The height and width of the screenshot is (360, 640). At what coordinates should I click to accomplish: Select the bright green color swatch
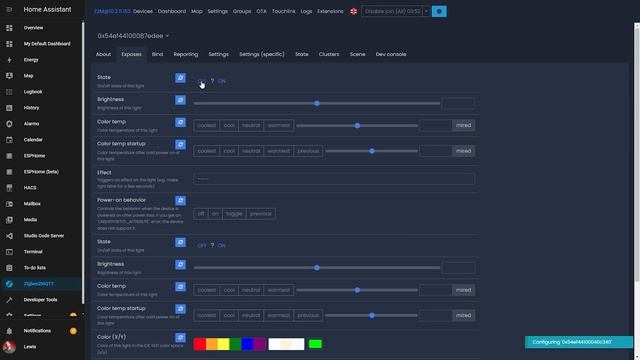click(x=315, y=344)
